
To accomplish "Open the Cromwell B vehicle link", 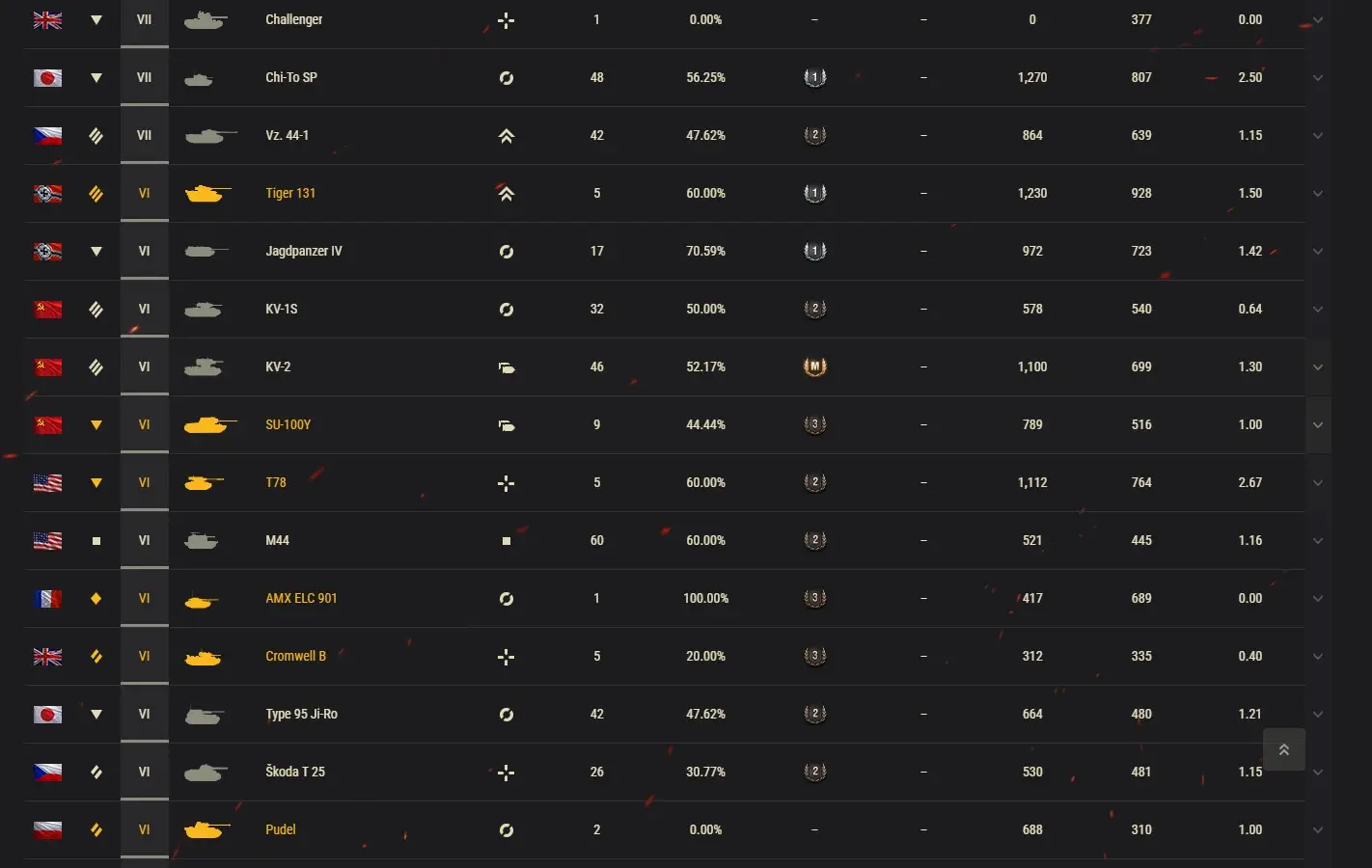I will coord(295,656).
